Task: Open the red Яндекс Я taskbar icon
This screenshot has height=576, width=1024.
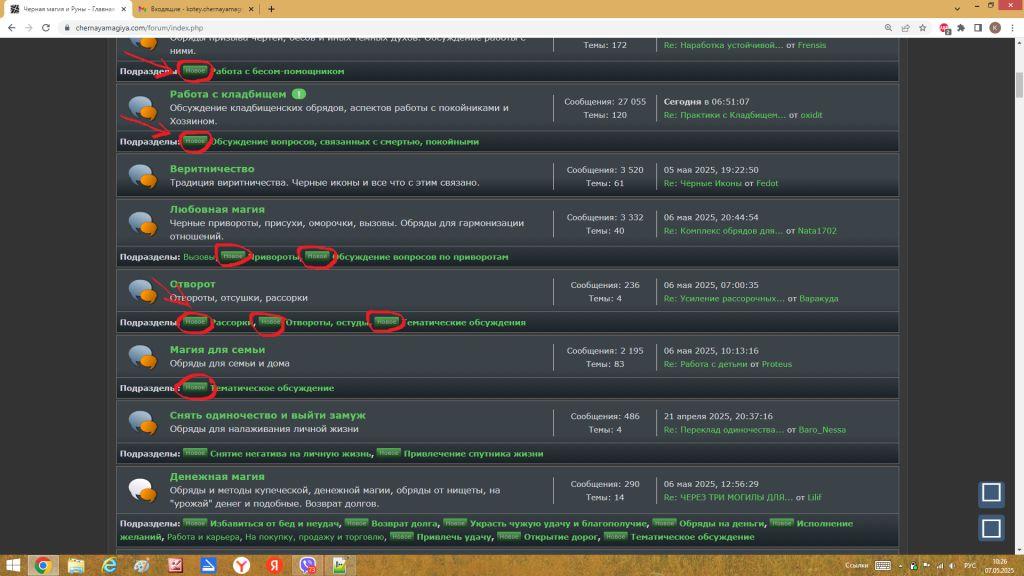Action: 274,566
